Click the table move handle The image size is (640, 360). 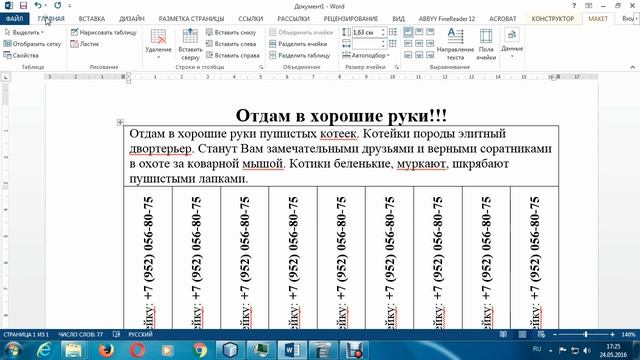point(120,122)
